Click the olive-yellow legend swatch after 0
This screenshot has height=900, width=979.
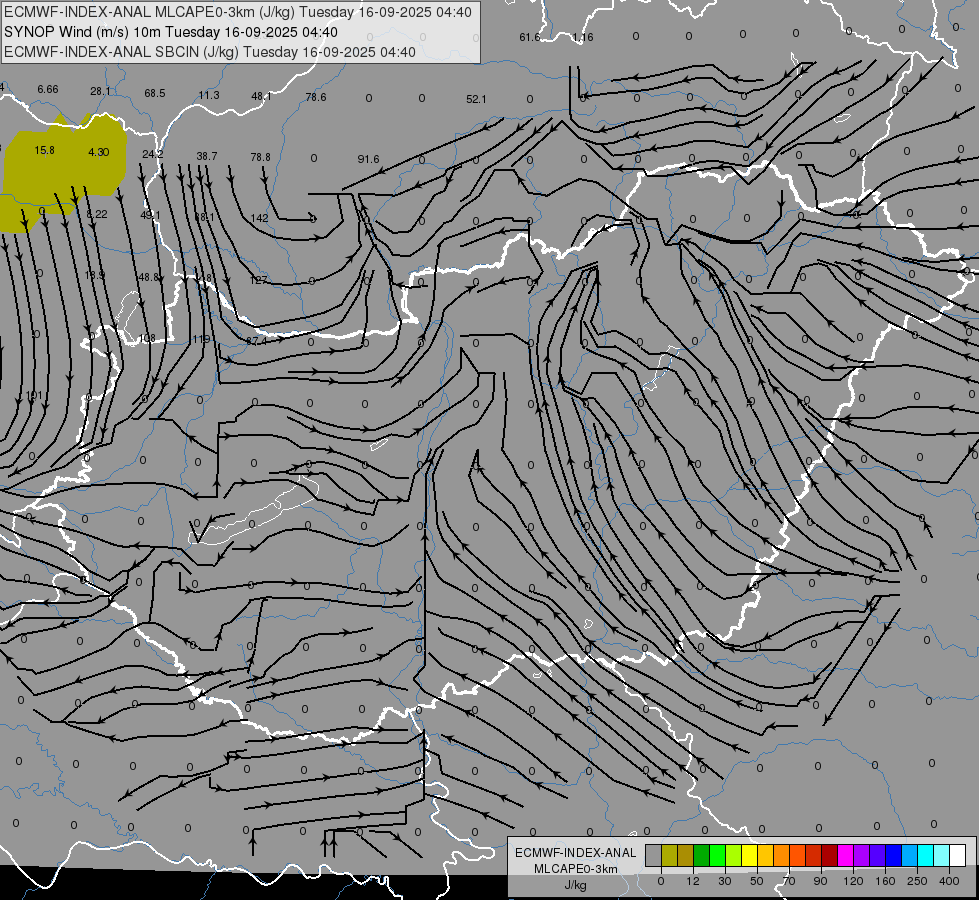pos(669,856)
